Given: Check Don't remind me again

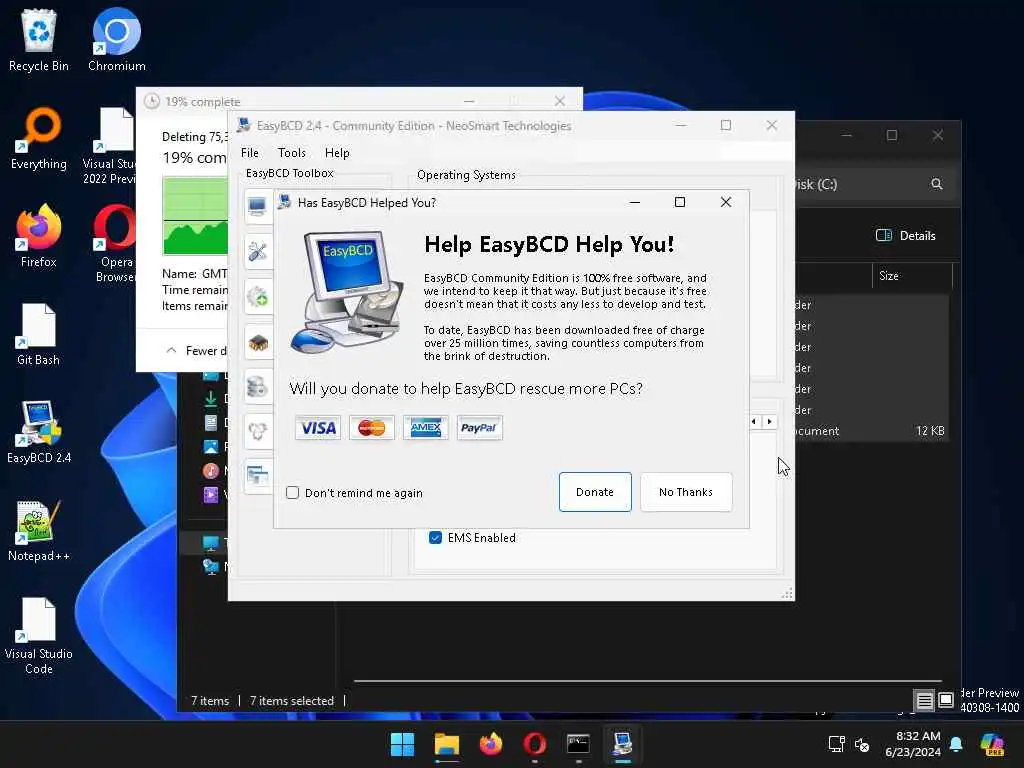Looking at the screenshot, I should pyautogui.click(x=293, y=492).
